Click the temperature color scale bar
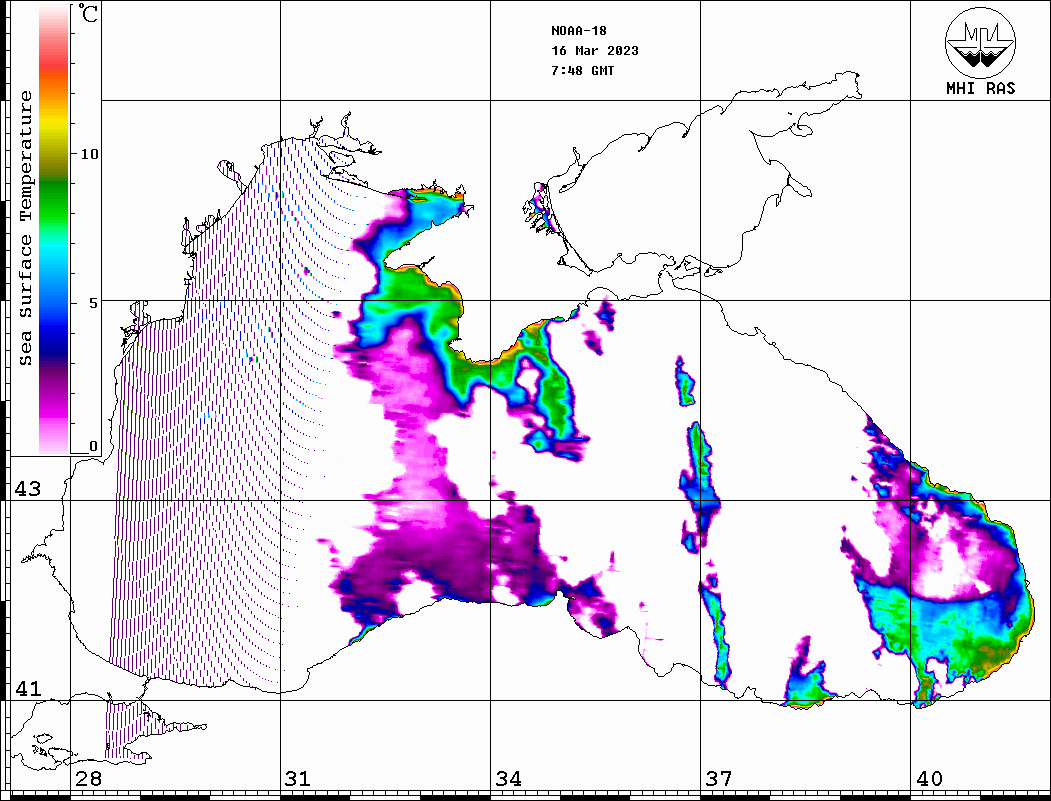Image resolution: width=1051 pixels, height=801 pixels. [54, 229]
